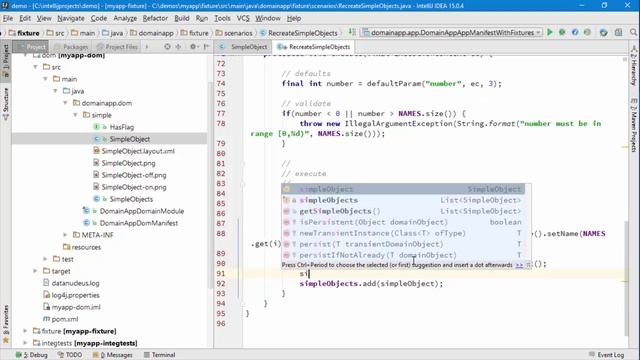640x360 pixels.
Task: Switch to SimpleObject editor tab
Action: tap(244, 47)
